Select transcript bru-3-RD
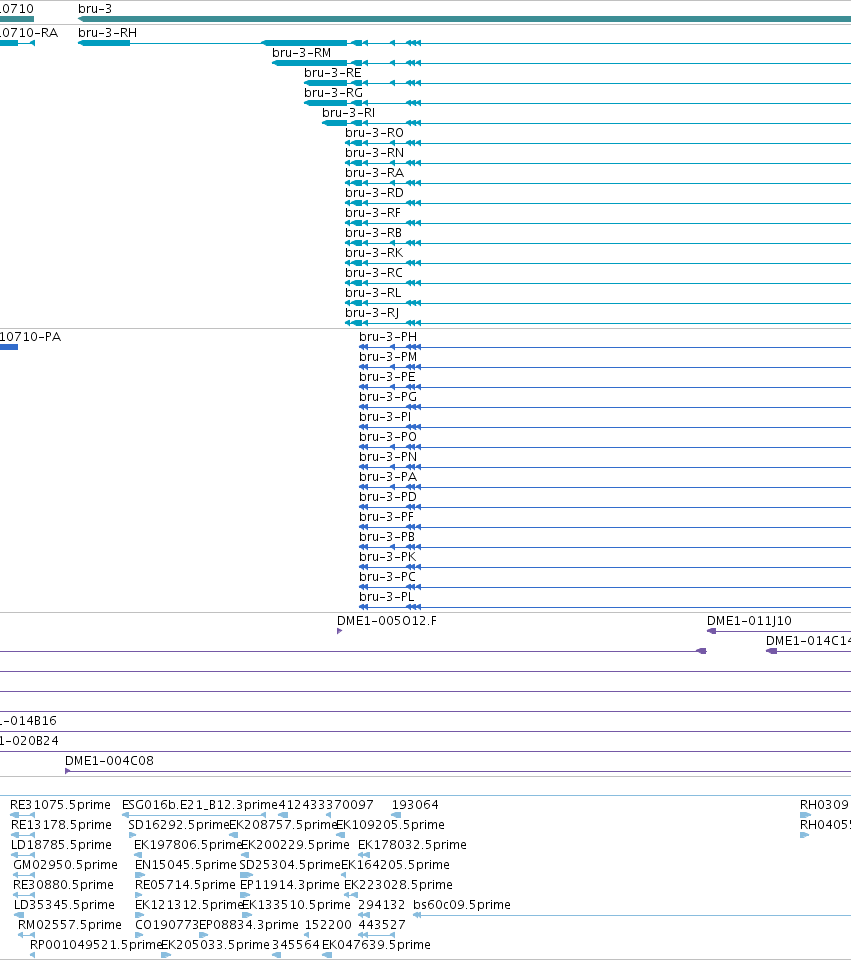The width and height of the screenshot is (851, 960). click(x=375, y=193)
